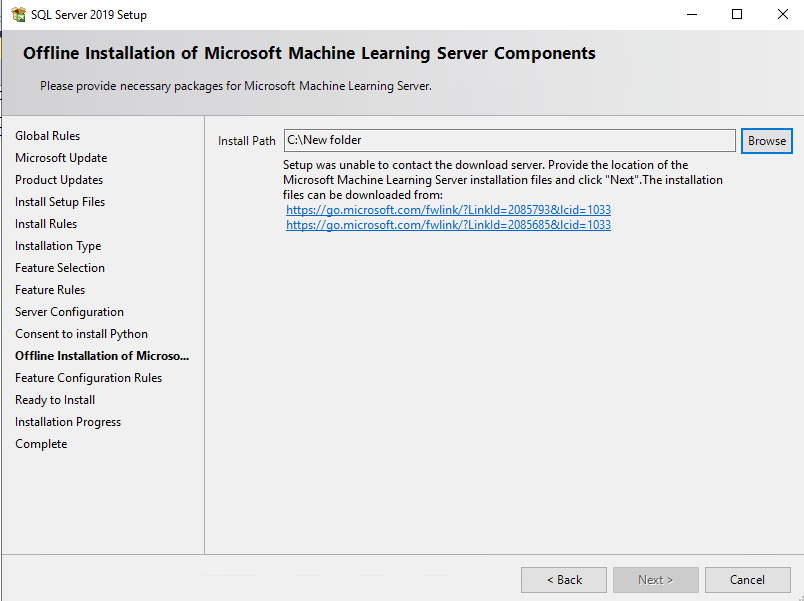The width and height of the screenshot is (804, 601).
Task: Select Global Rules step
Action: click(x=48, y=136)
